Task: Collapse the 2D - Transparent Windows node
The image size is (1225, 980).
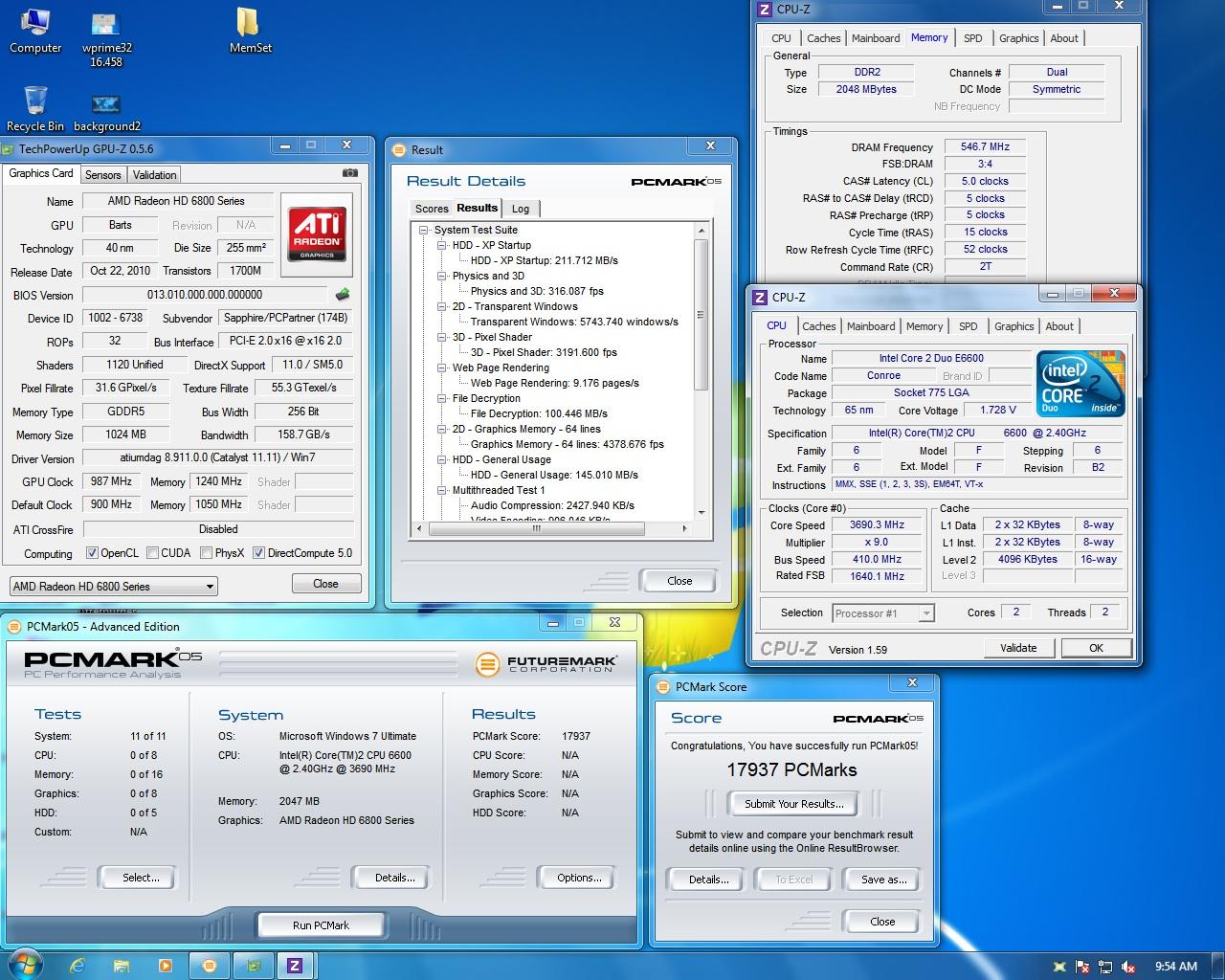Action: 442,306
